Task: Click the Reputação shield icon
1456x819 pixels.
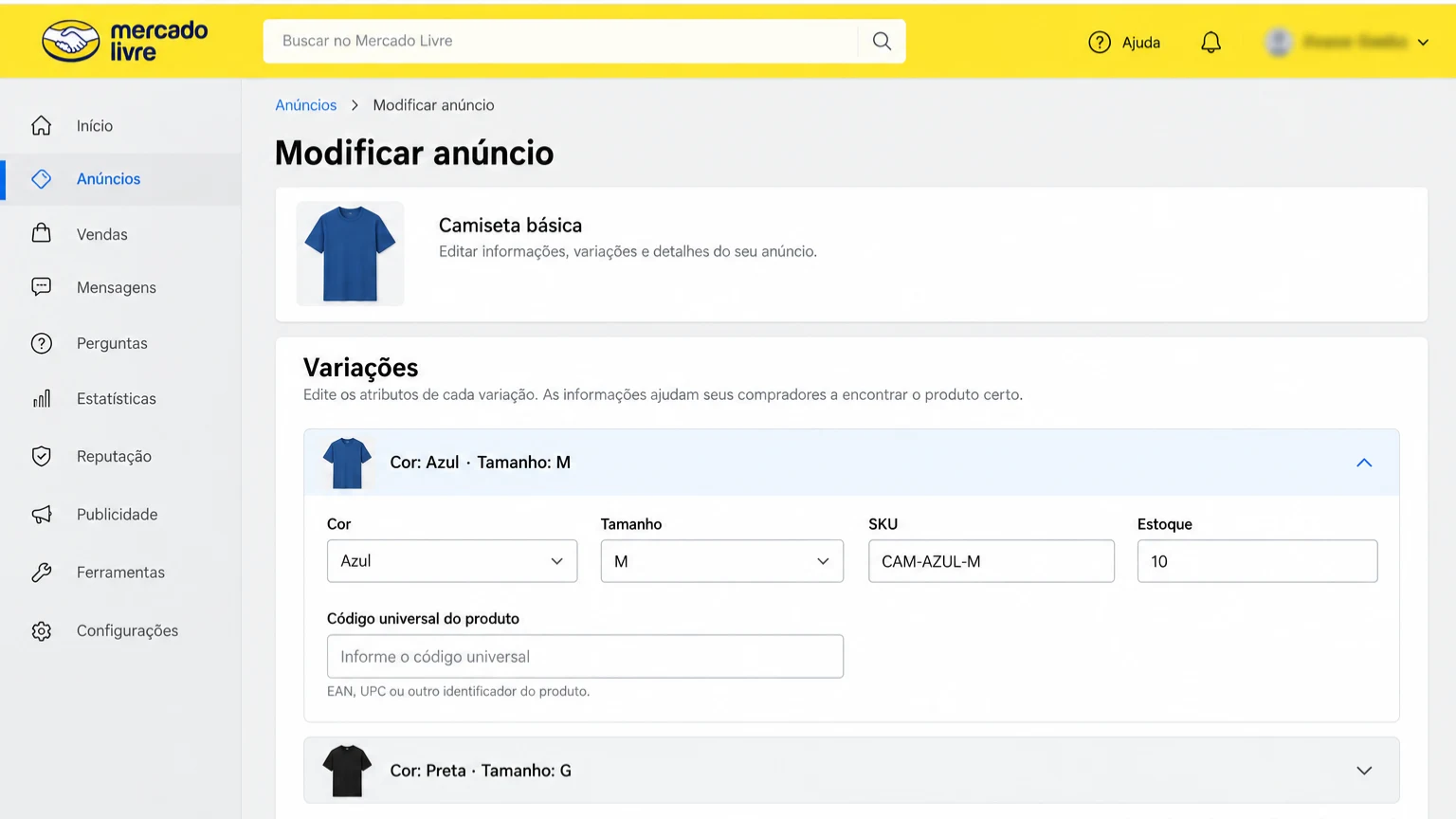Action: 42,456
